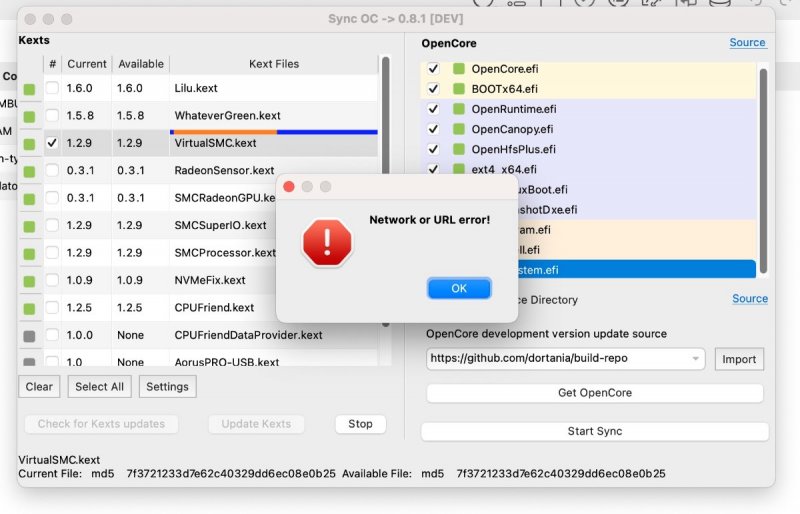The height and width of the screenshot is (514, 800).
Task: Click green square next to OpenCore.efi
Action: (x=459, y=68)
